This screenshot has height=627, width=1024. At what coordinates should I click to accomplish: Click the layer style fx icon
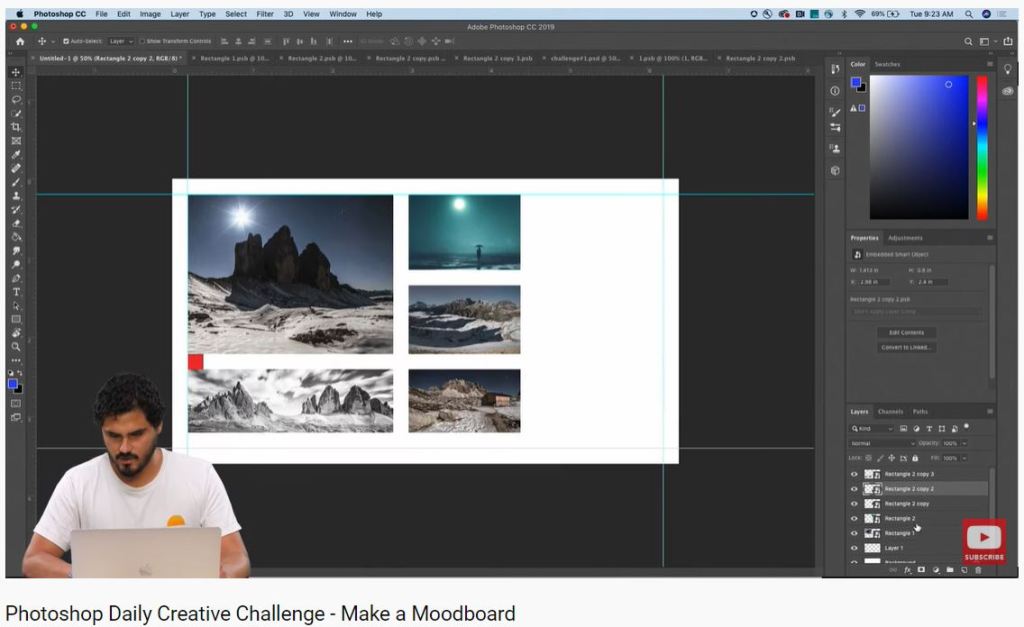pos(908,570)
